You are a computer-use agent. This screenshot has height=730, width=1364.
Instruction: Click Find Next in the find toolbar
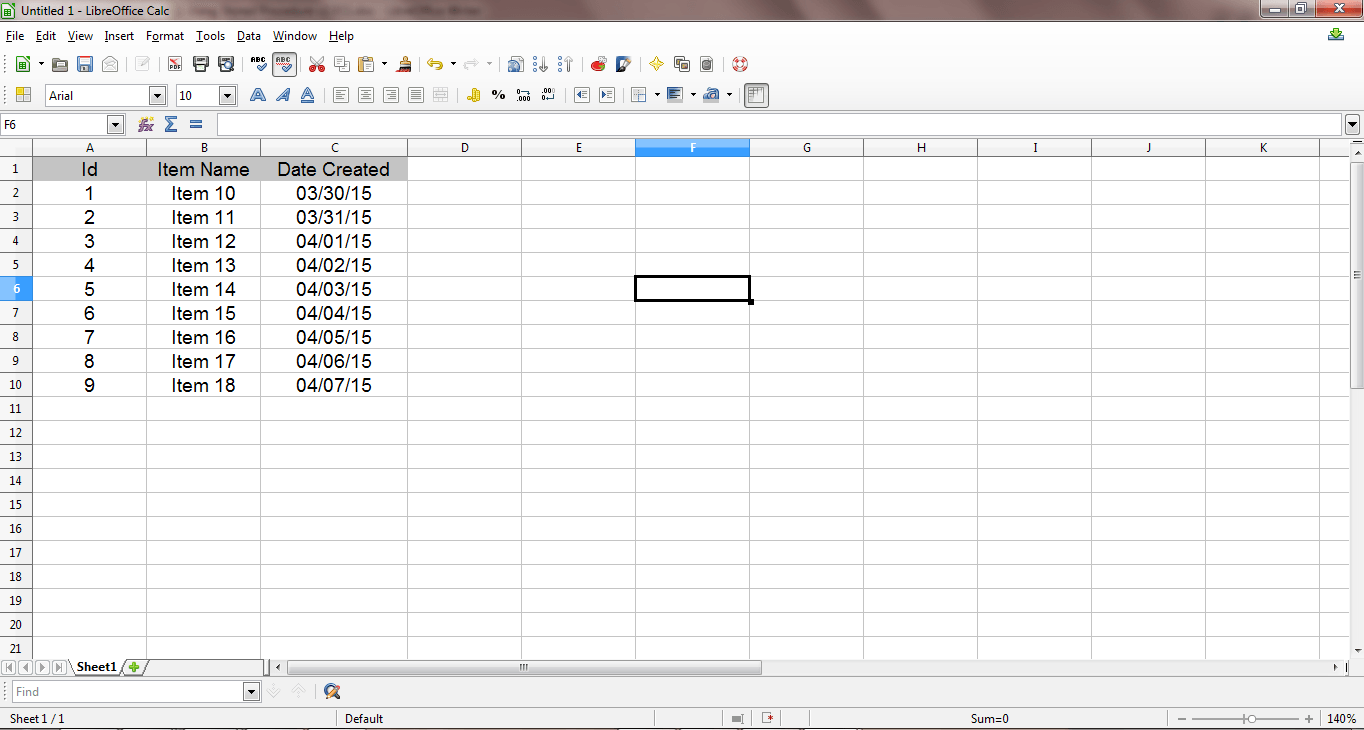click(x=272, y=691)
